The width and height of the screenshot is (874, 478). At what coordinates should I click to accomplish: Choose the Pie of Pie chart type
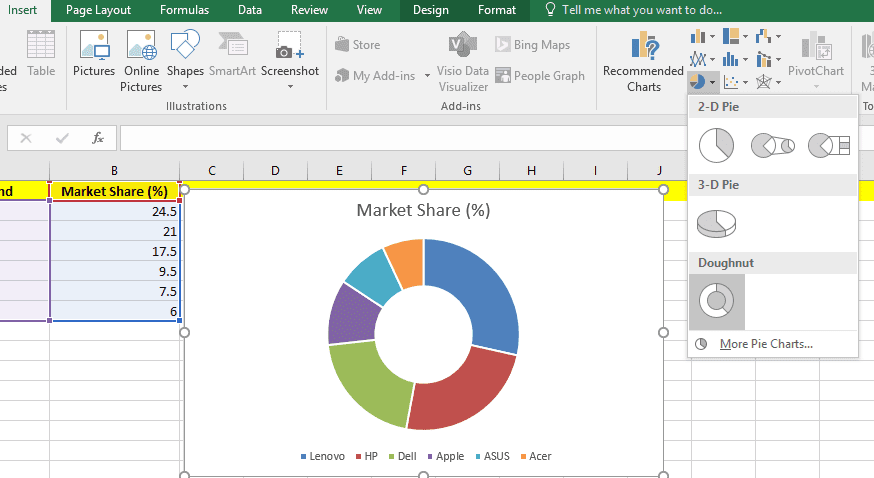772,146
